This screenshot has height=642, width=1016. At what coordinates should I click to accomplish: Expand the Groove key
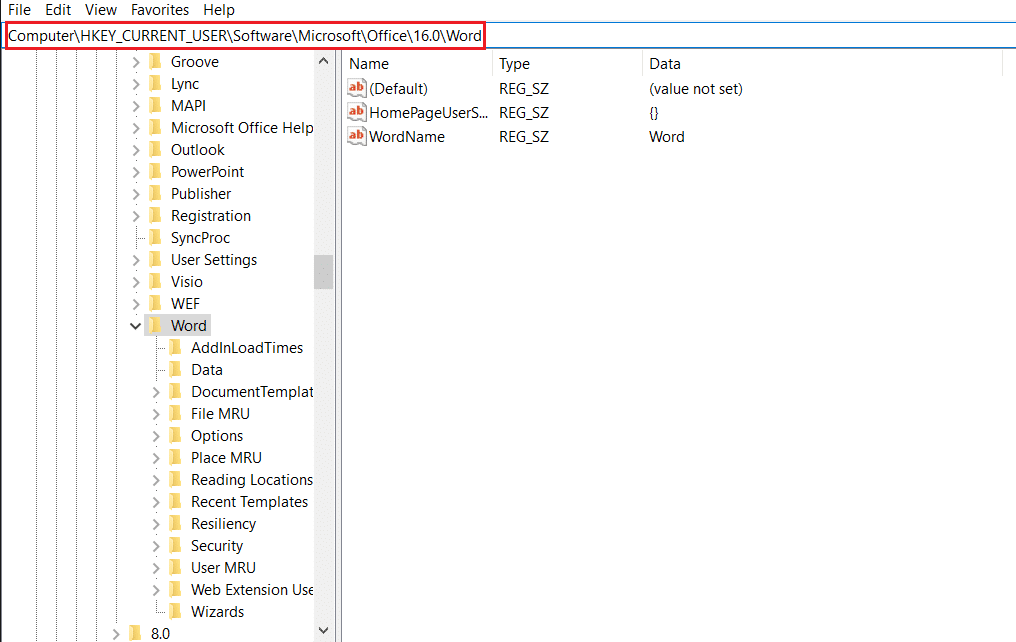pyautogui.click(x=135, y=62)
